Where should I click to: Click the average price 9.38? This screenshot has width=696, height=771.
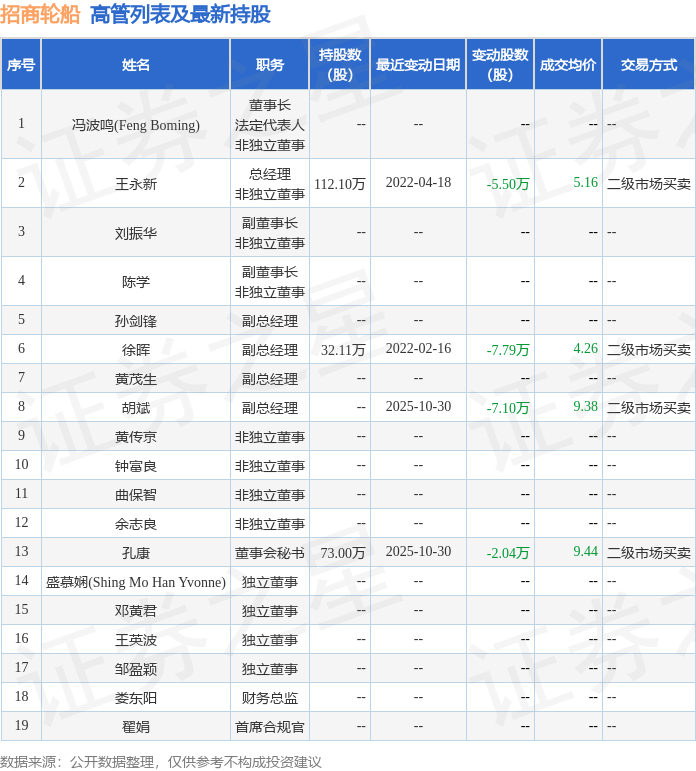pyautogui.click(x=585, y=407)
